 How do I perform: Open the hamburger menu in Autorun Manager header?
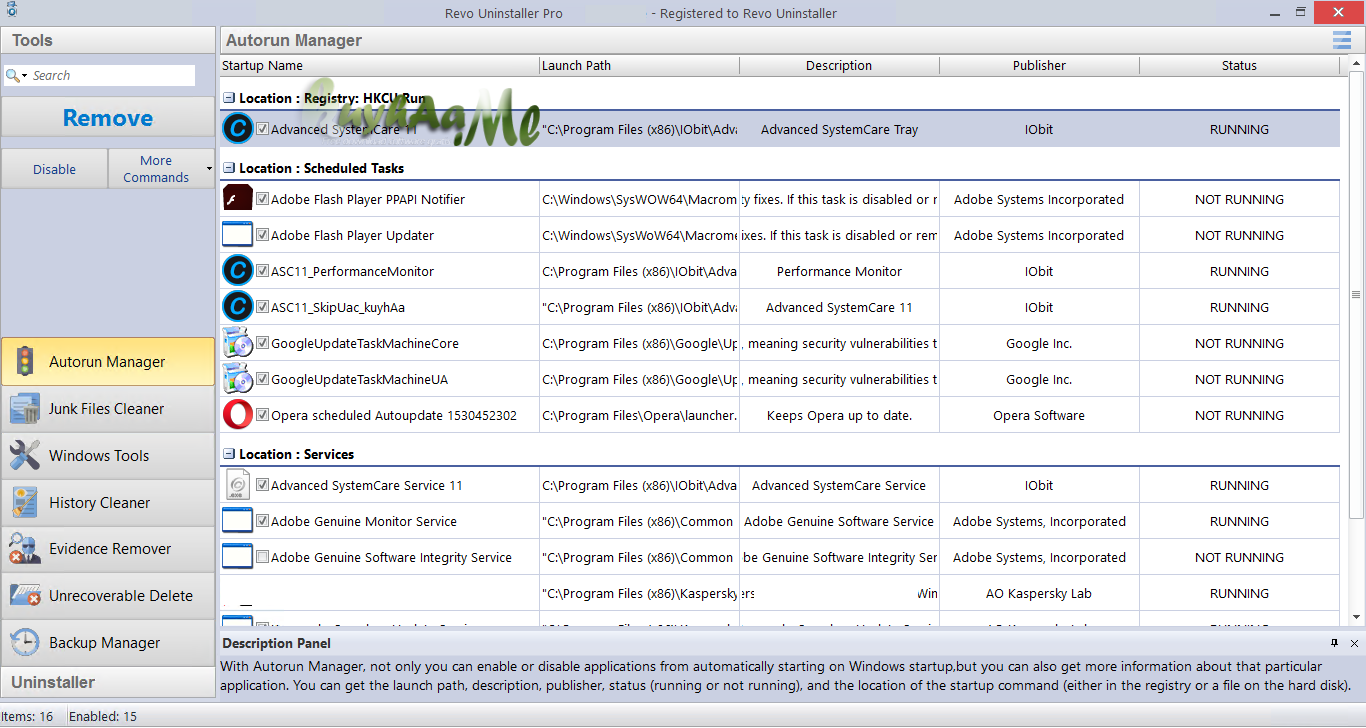[x=1341, y=40]
